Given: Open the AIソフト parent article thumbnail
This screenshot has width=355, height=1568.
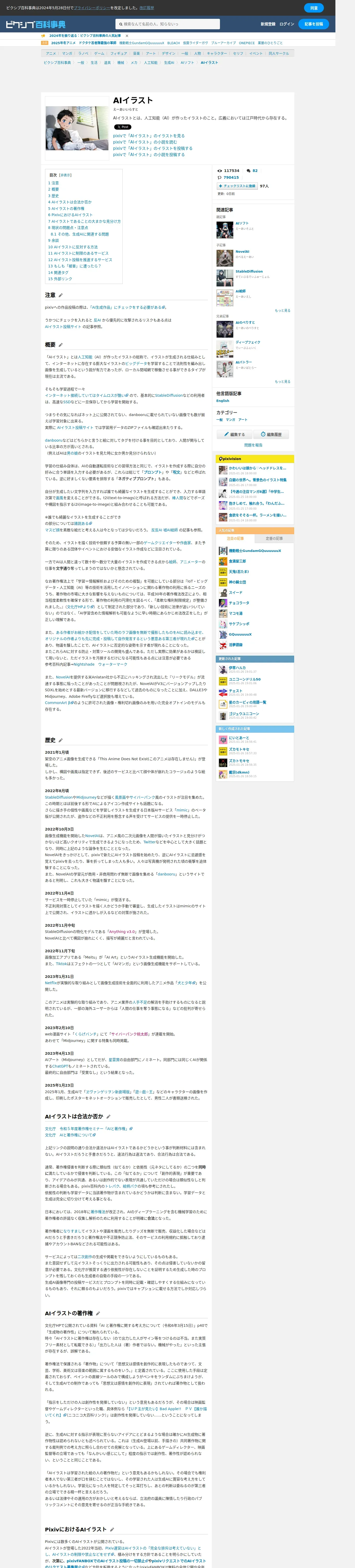Looking at the screenshot, I should [225, 229].
